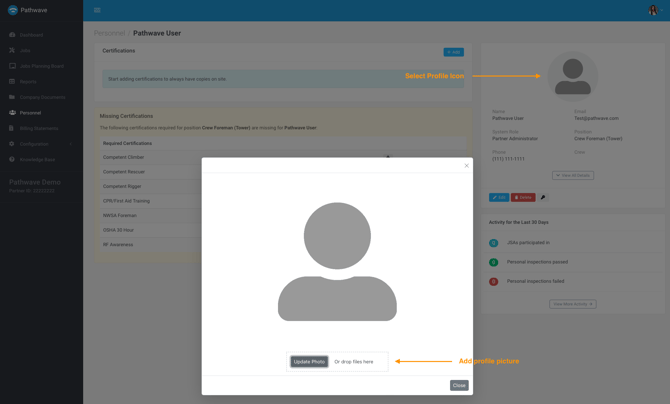Click the Company Documents folder icon
Image resolution: width=670 pixels, height=404 pixels.
(x=12, y=97)
